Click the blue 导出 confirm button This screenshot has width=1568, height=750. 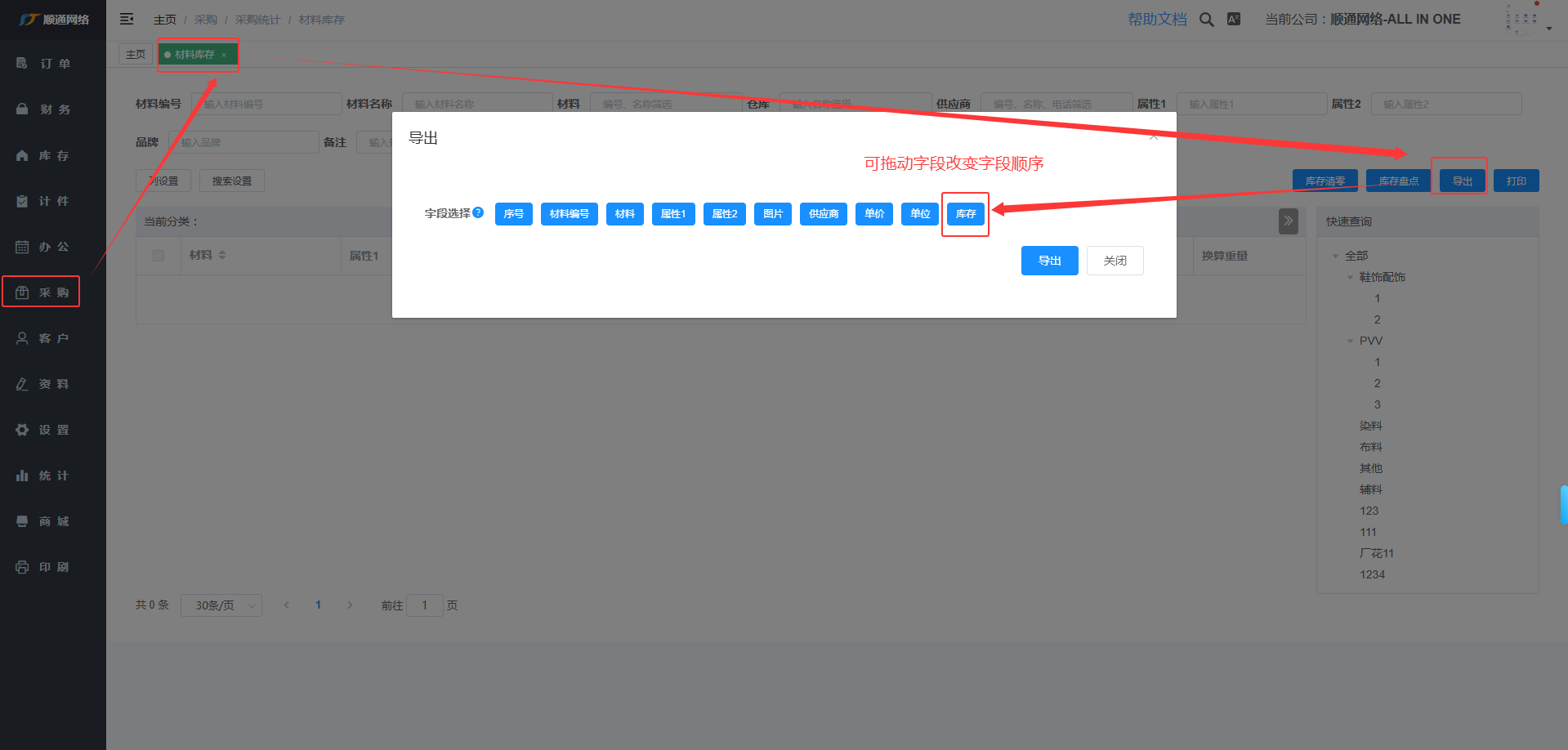[x=1049, y=261]
